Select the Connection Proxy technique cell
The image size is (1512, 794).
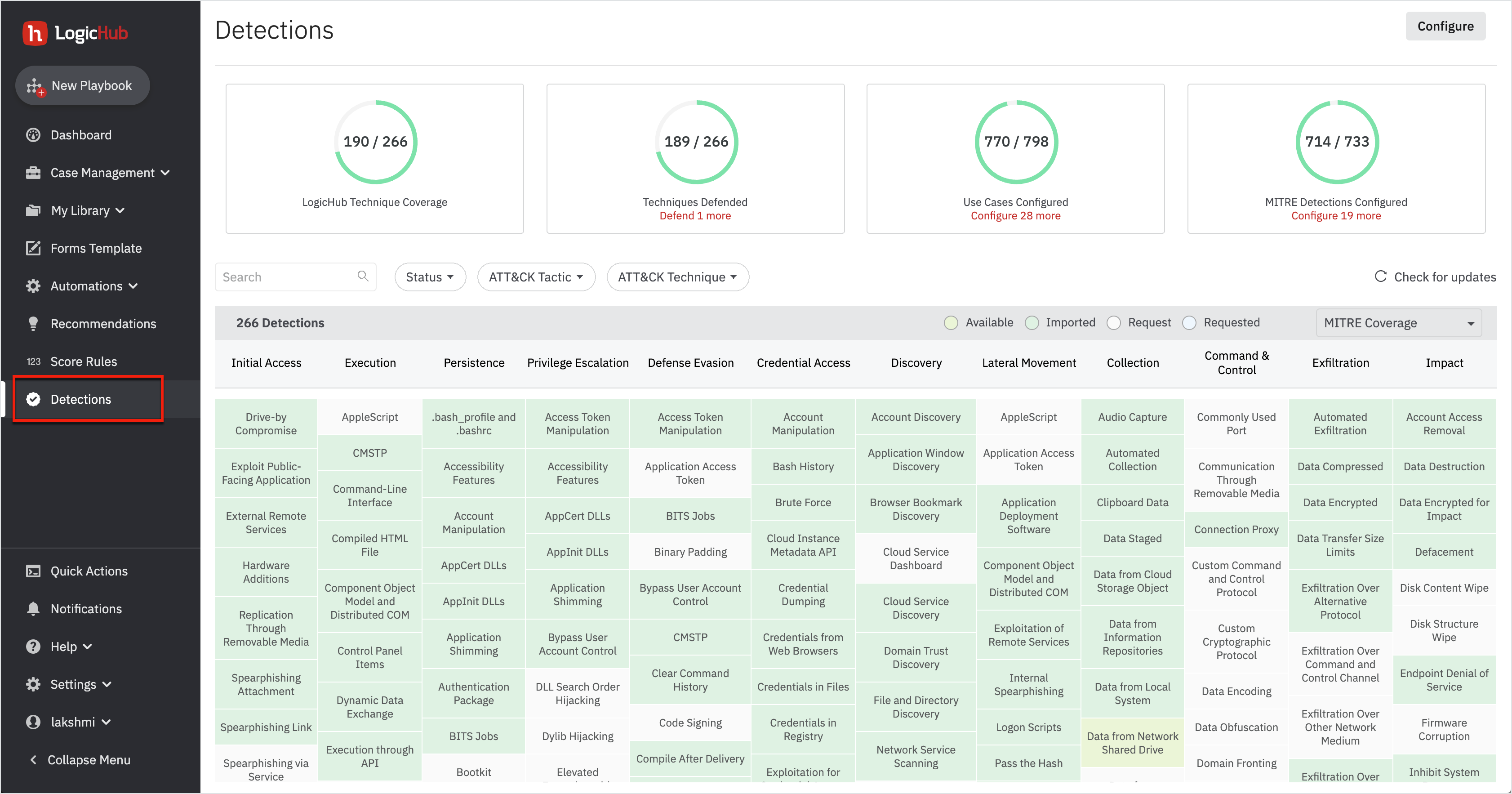tap(1236, 530)
